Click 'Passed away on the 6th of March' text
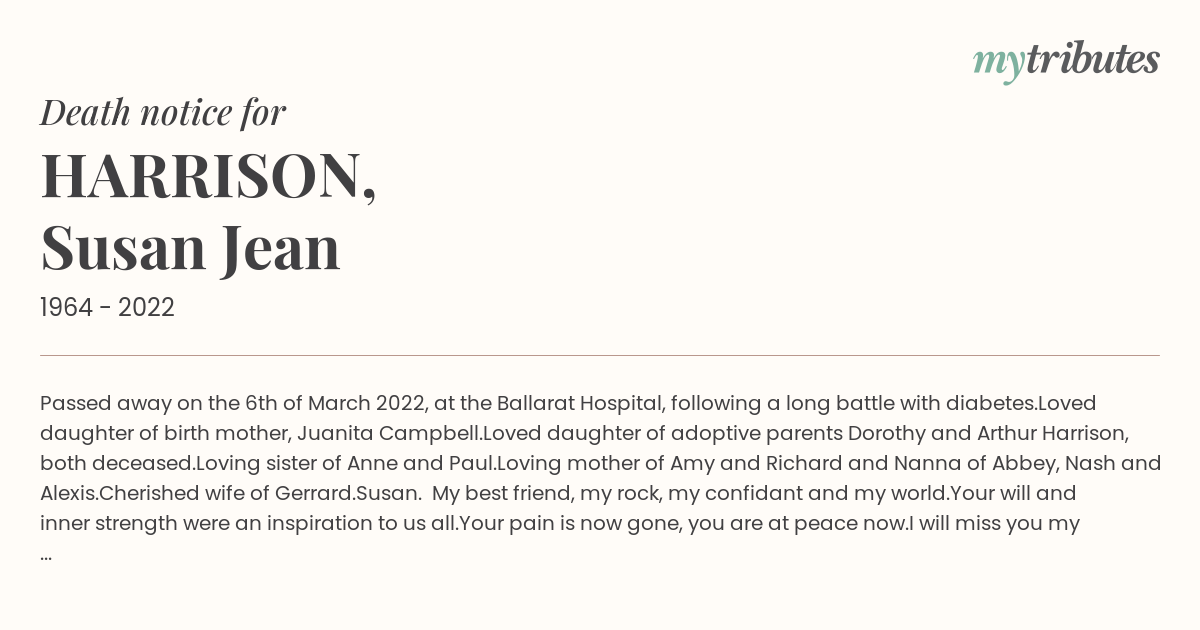This screenshot has height=630, width=1200. click(206, 403)
